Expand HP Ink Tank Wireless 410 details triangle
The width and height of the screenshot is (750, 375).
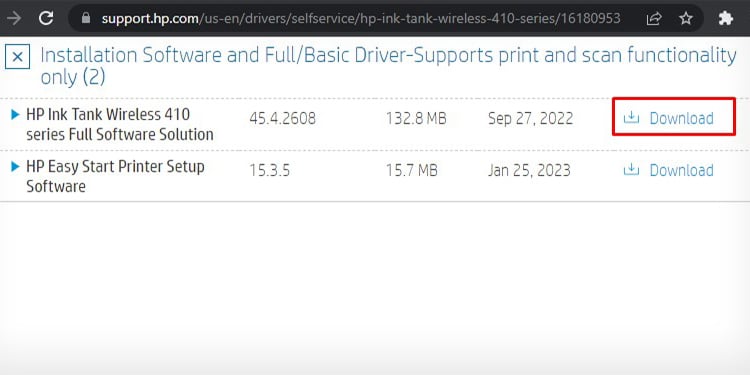coord(15,114)
